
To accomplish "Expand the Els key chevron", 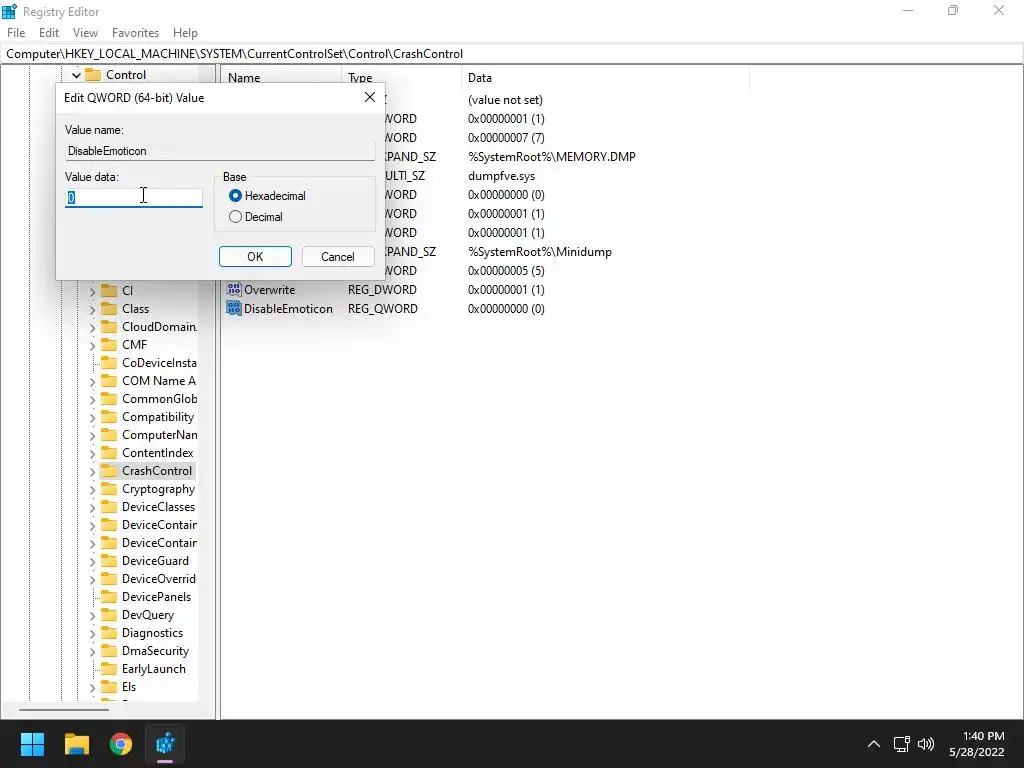I will pos(92,688).
